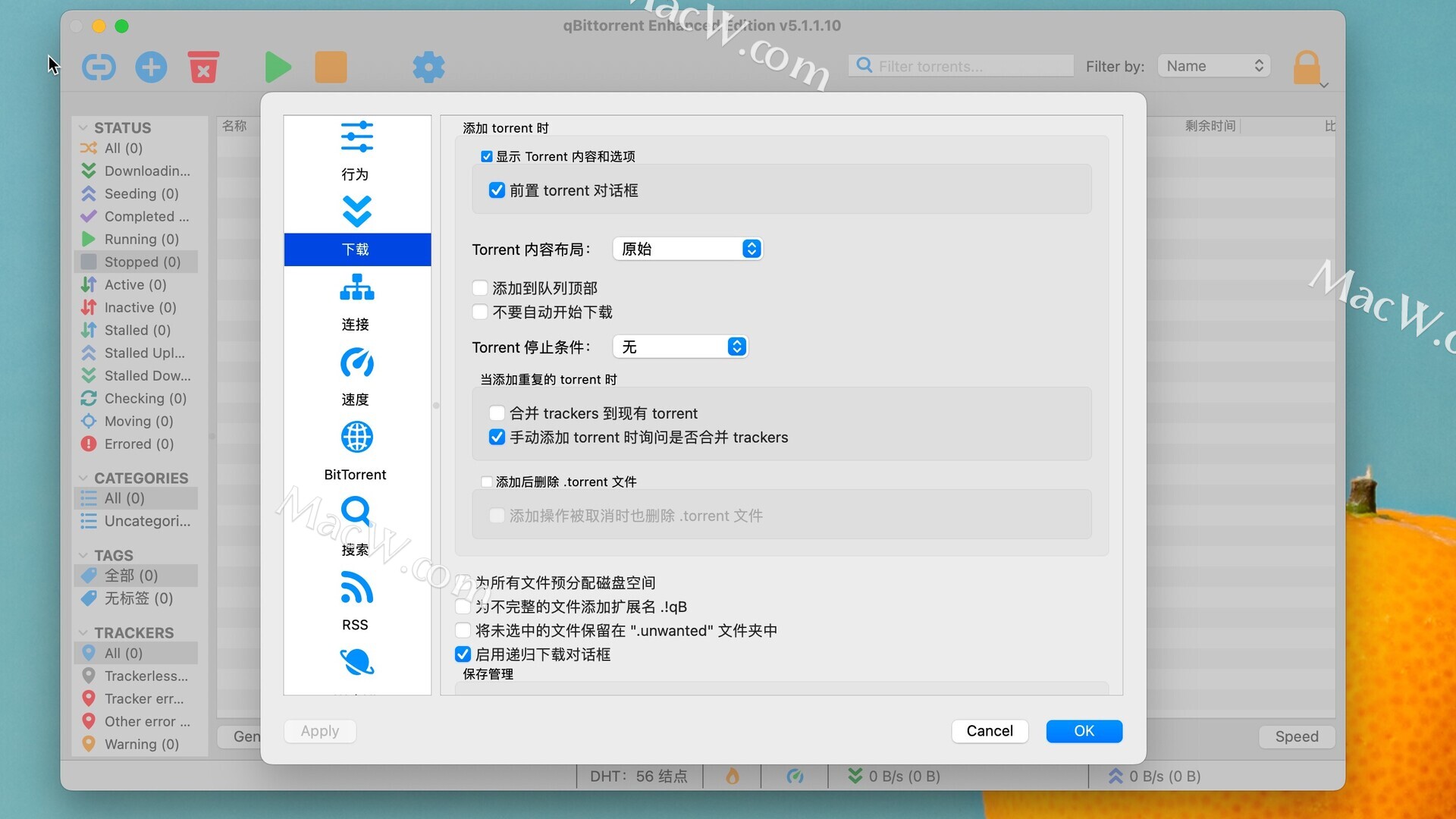Image resolution: width=1456 pixels, height=819 pixels.
Task: Open the Filter by Name dropdown
Action: (1213, 66)
